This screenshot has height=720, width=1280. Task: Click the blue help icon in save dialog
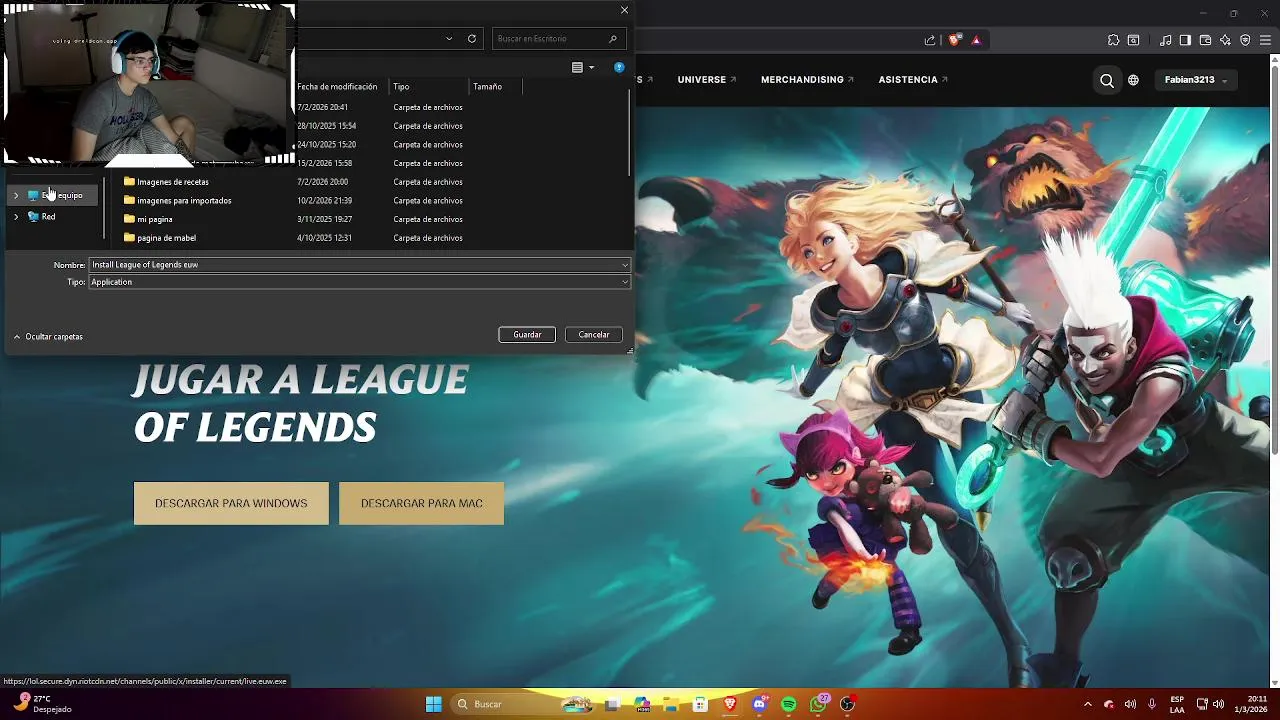coord(619,67)
